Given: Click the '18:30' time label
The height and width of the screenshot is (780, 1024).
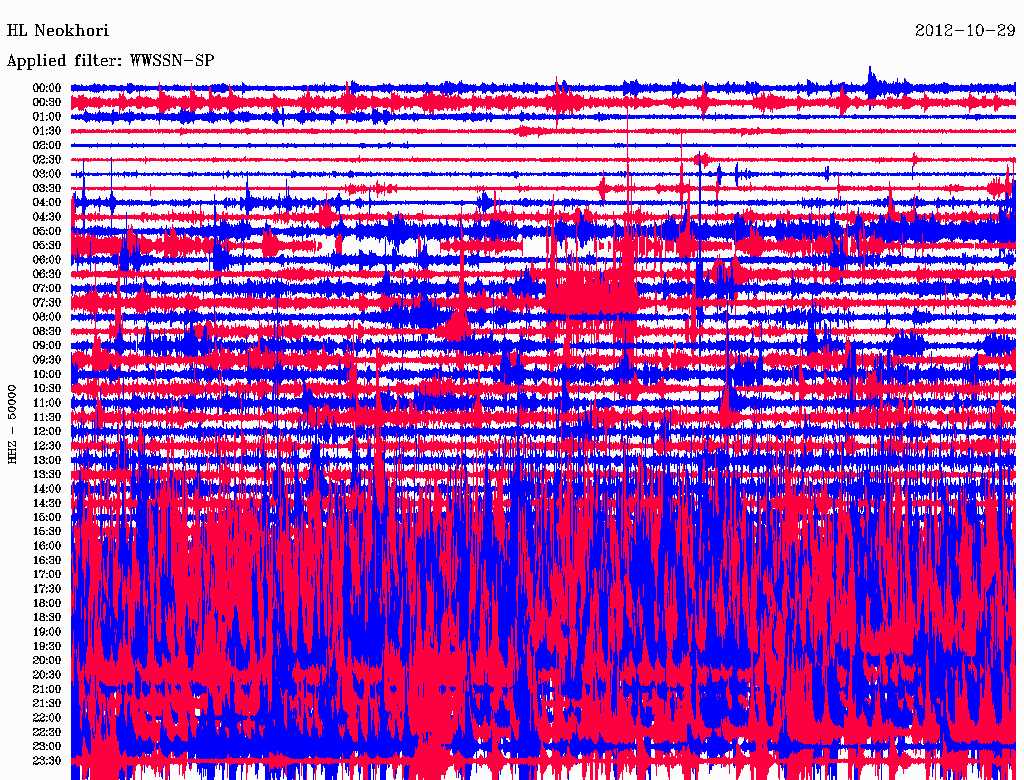Looking at the screenshot, I should pos(47,618).
